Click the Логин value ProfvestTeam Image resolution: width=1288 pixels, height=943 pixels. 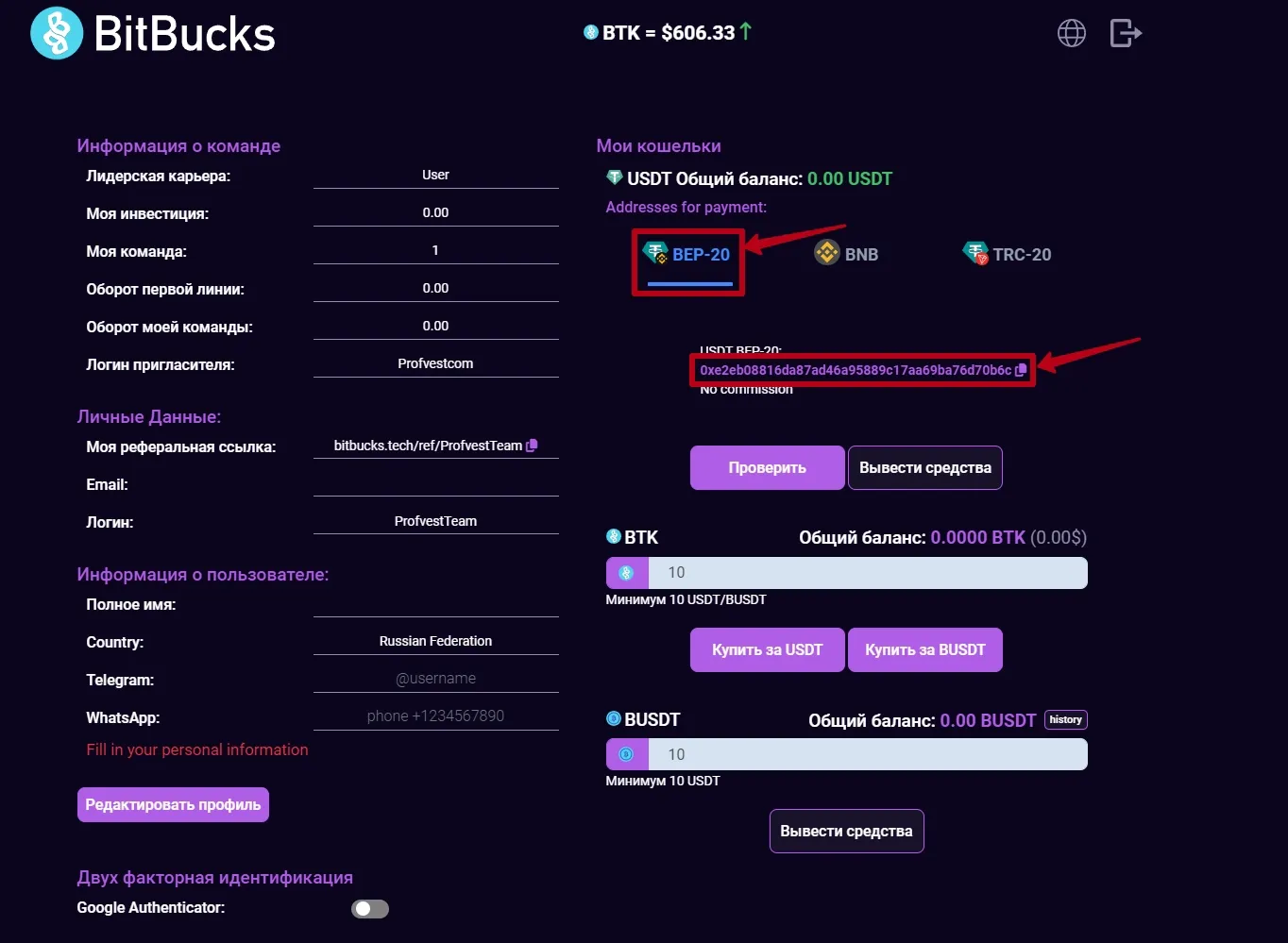tap(435, 521)
